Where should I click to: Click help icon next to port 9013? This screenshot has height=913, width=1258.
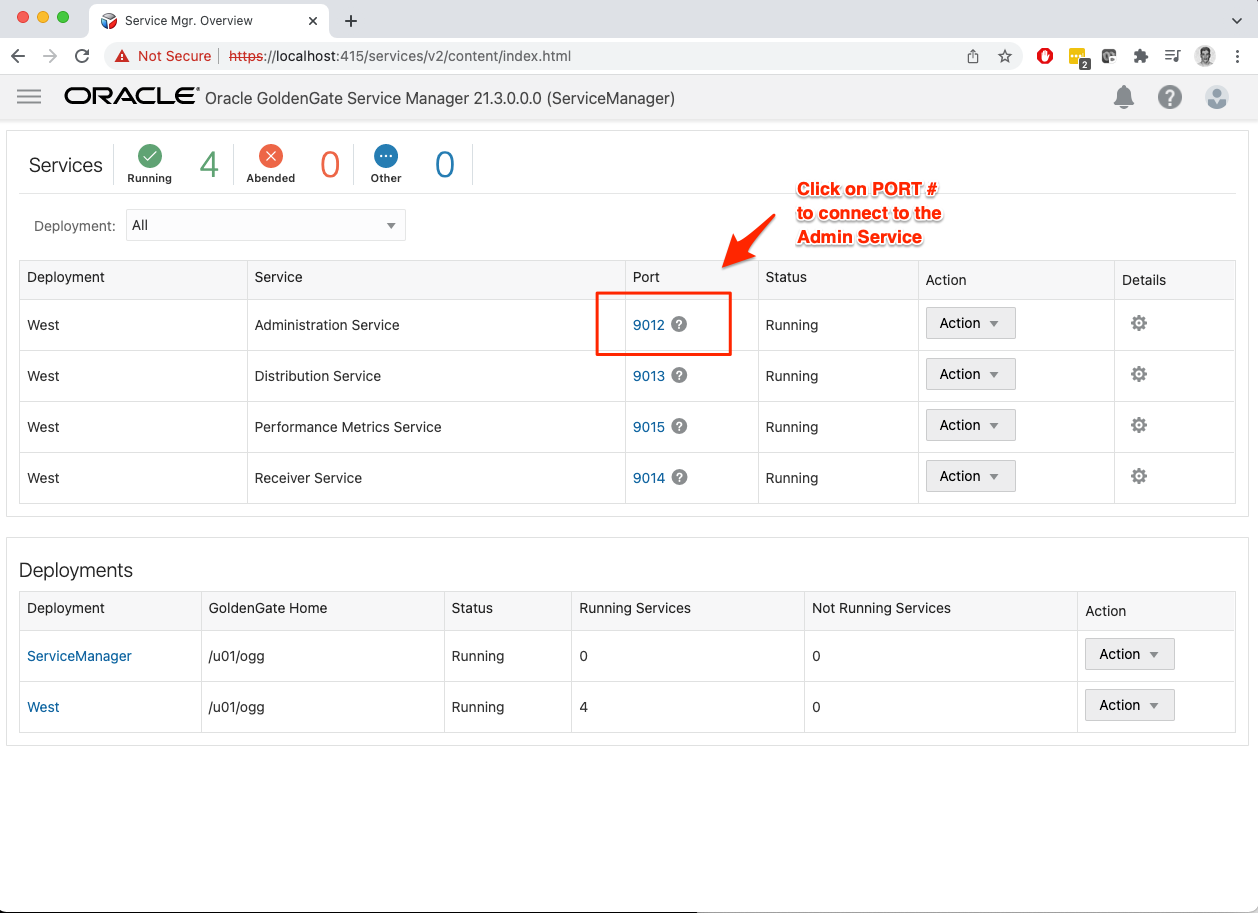point(679,375)
